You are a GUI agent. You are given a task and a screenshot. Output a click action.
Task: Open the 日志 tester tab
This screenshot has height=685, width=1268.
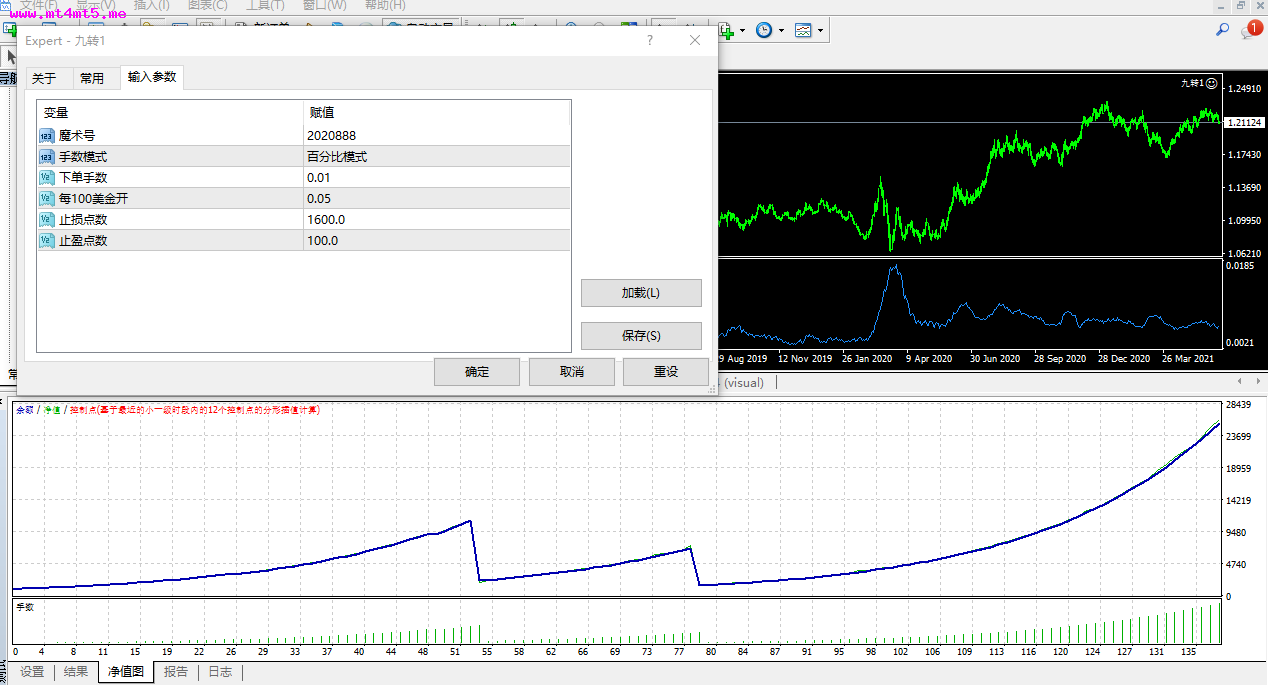click(x=220, y=672)
